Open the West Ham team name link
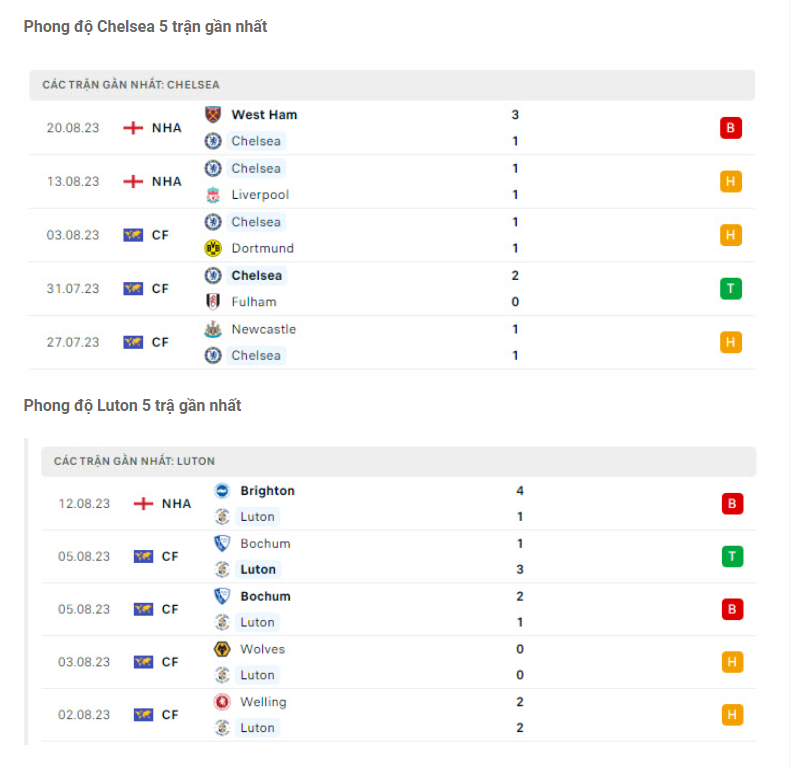The image size is (790, 767). click(264, 114)
